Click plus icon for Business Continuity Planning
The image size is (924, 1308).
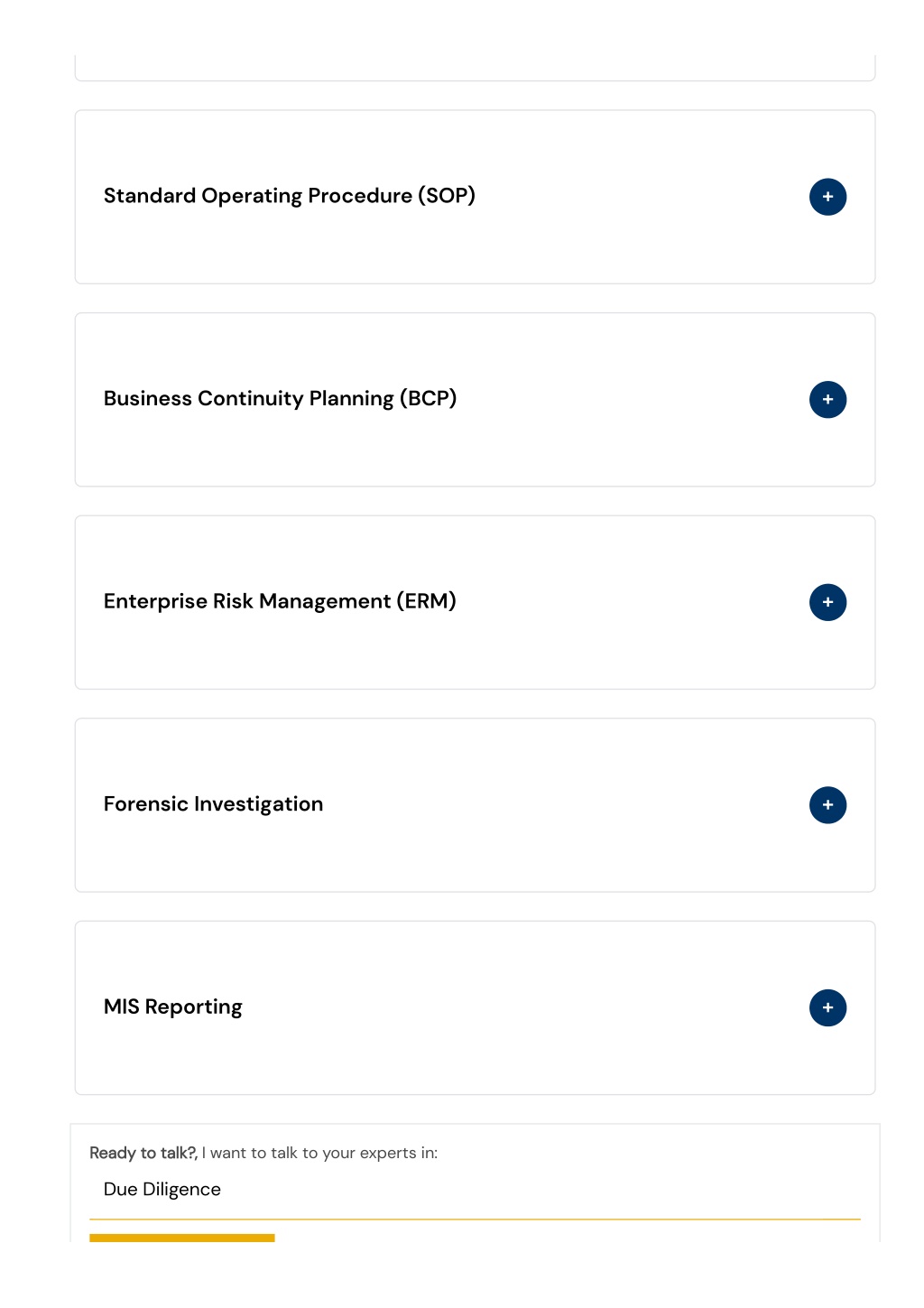tap(827, 400)
